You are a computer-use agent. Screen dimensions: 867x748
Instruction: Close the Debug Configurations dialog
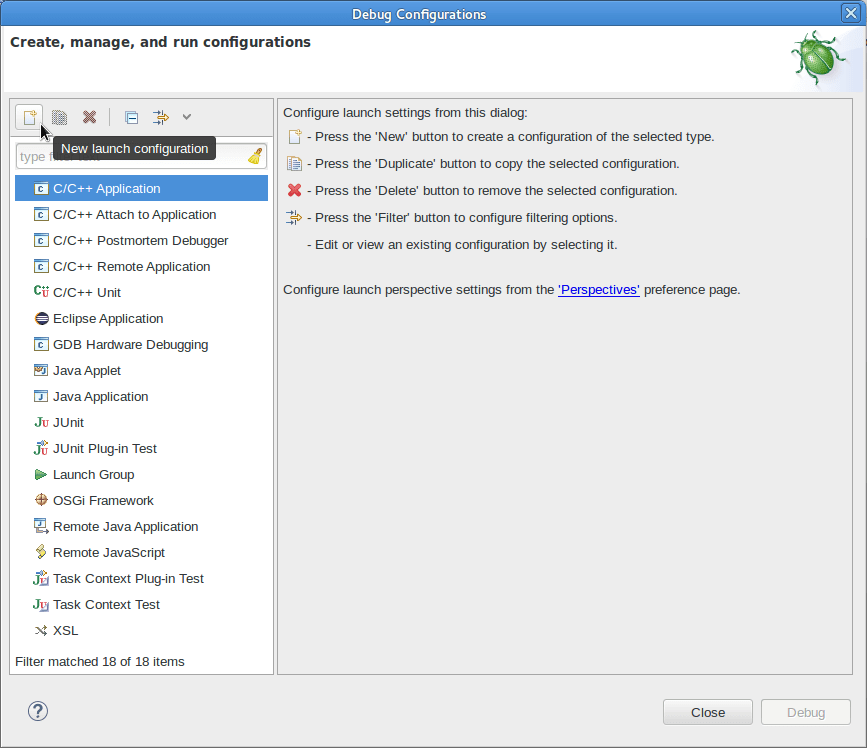707,711
